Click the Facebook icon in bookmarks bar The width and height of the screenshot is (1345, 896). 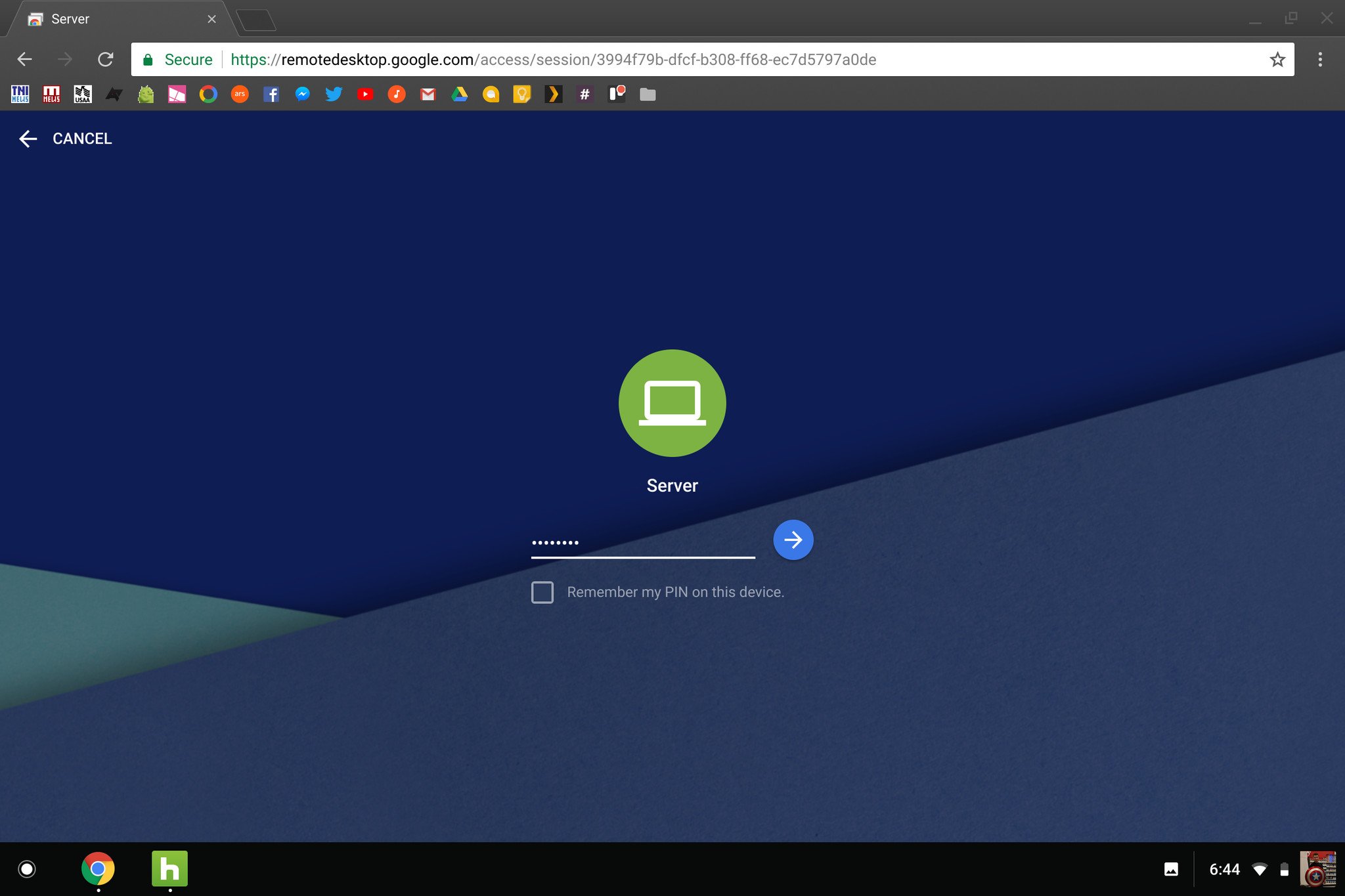pyautogui.click(x=270, y=94)
